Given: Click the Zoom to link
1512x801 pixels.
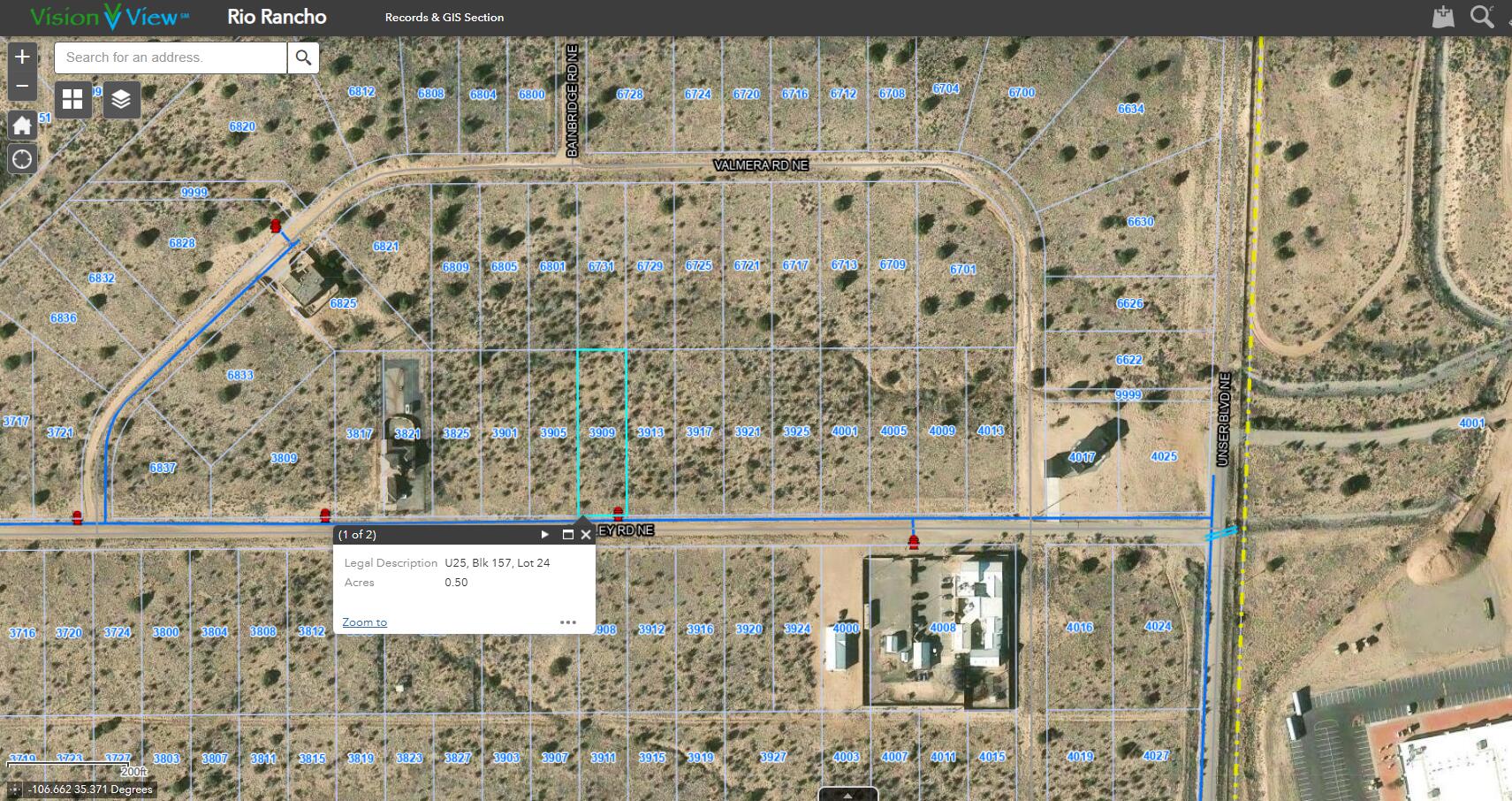Looking at the screenshot, I should 364,622.
